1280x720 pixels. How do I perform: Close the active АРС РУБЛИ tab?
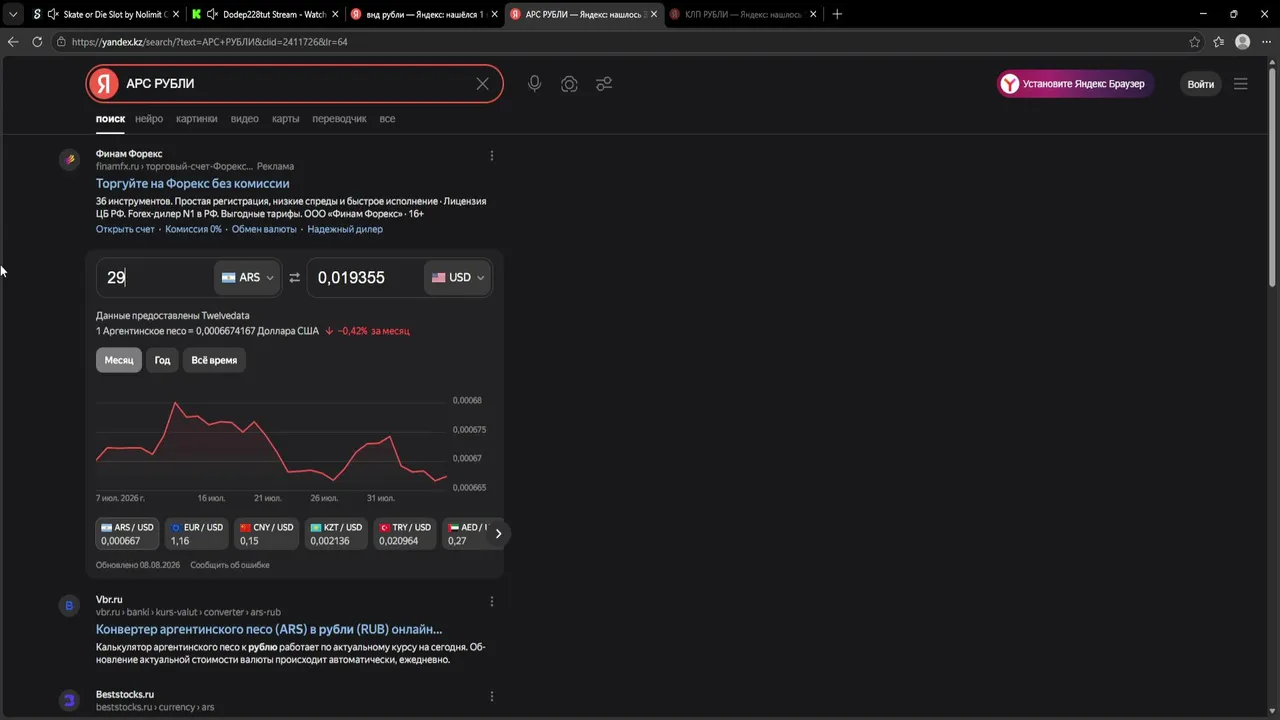[x=654, y=14]
